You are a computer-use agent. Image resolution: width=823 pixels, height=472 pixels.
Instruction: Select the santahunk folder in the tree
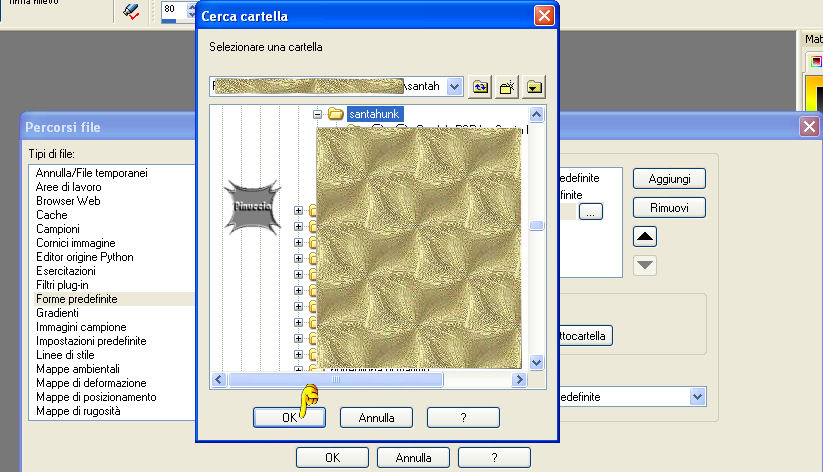pos(374,114)
